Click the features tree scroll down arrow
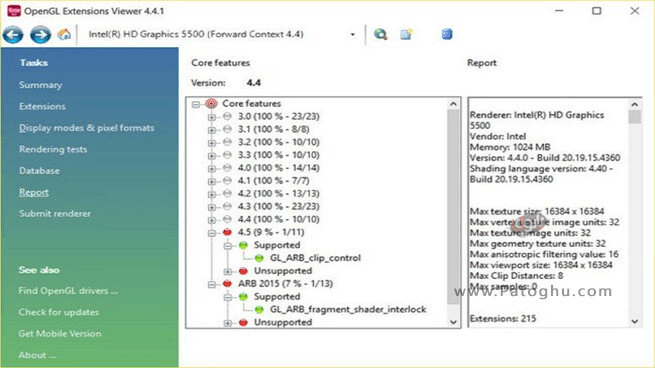655x368 pixels. tap(453, 322)
